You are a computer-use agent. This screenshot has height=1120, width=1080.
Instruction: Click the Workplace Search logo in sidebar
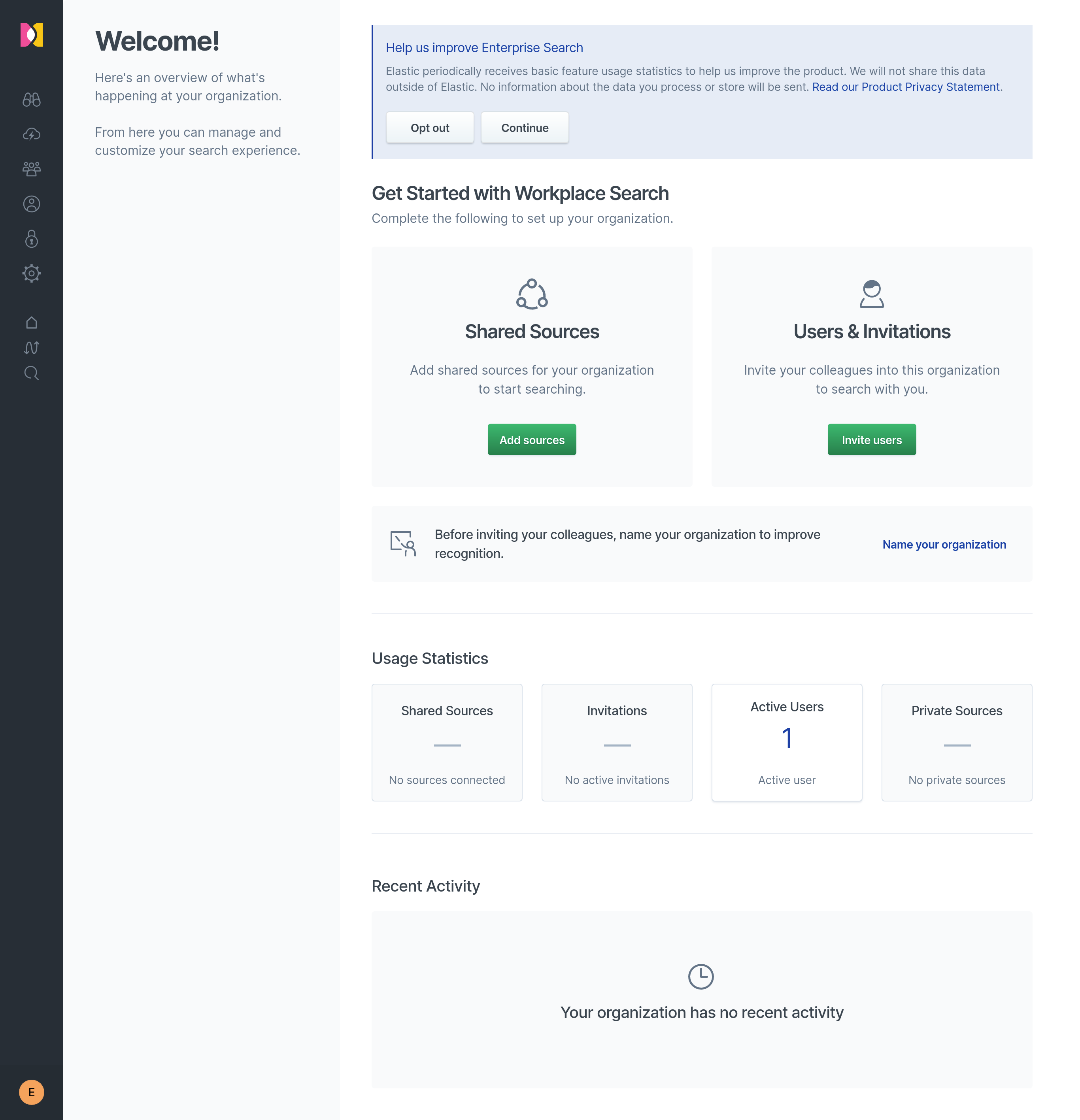[x=32, y=35]
